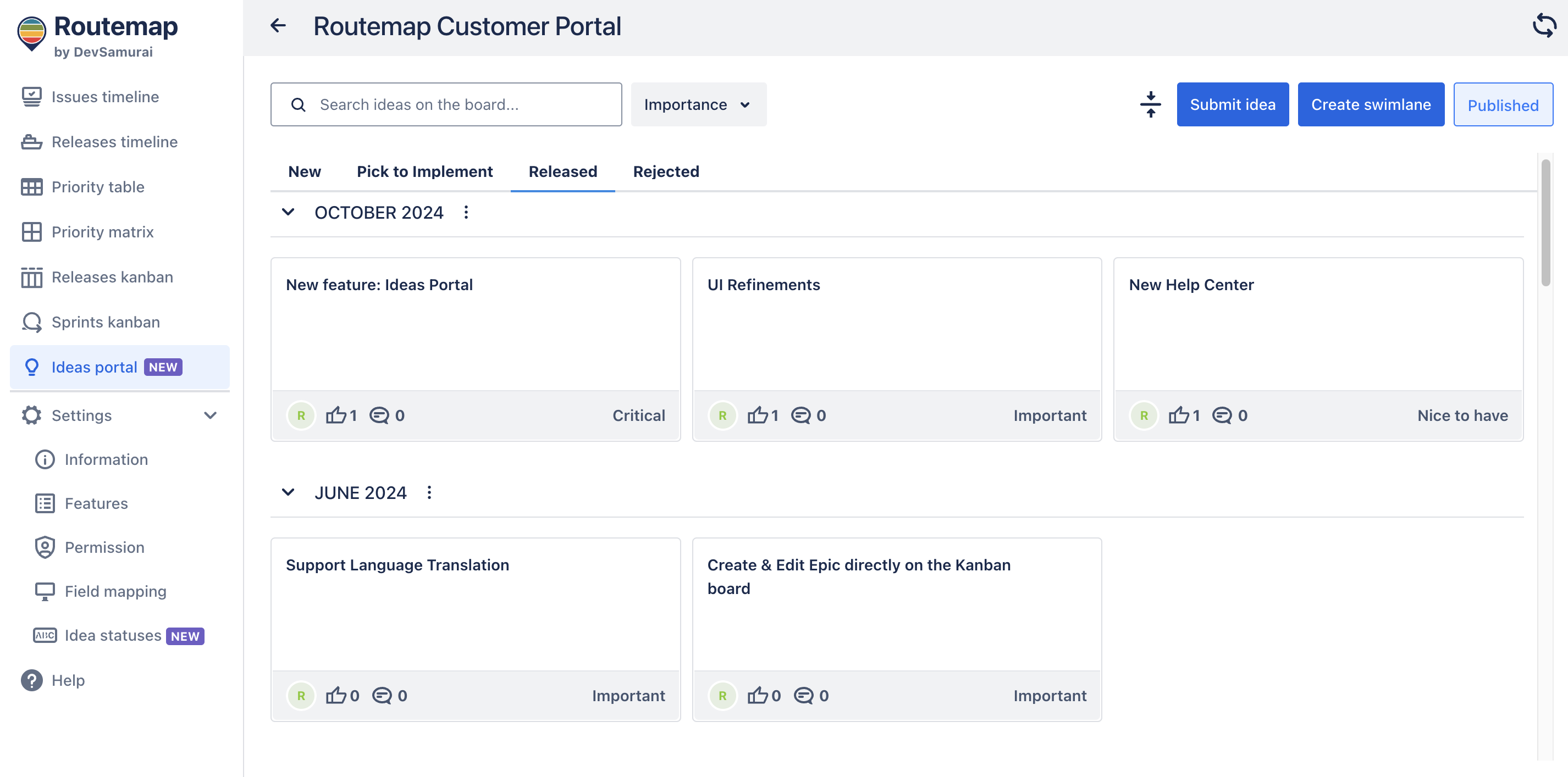The width and height of the screenshot is (1568, 777).
Task: Open Priority matrix from the sidebar
Action: coord(102,232)
